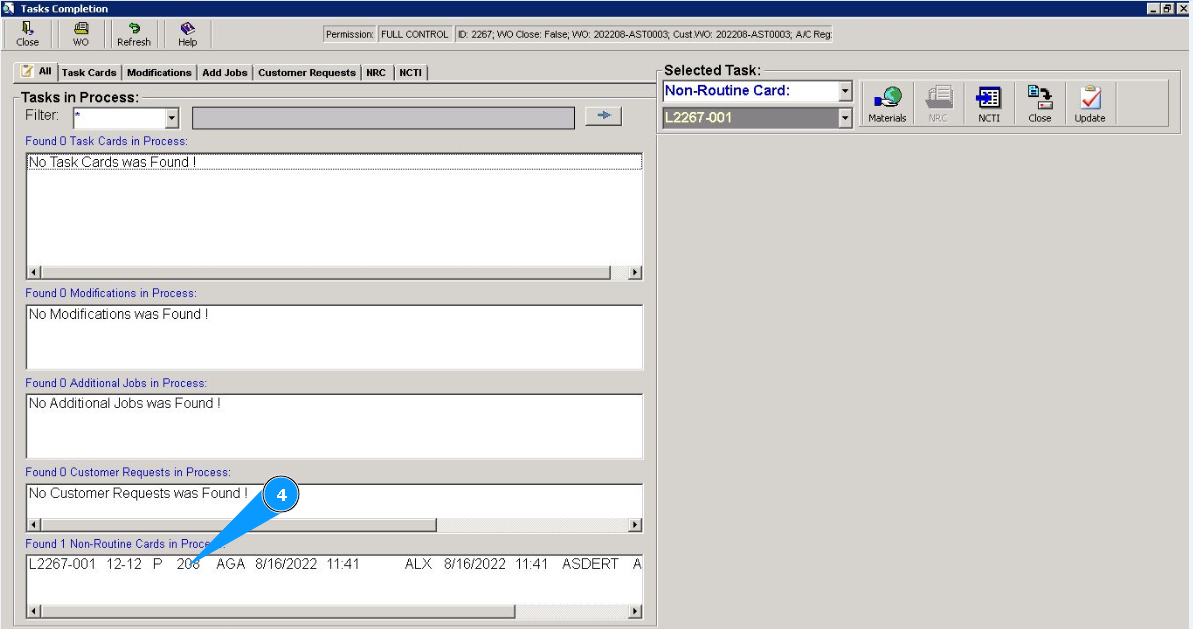The image size is (1193, 631).
Task: Click the Close toolbar icon at top left
Action: [x=27, y=34]
